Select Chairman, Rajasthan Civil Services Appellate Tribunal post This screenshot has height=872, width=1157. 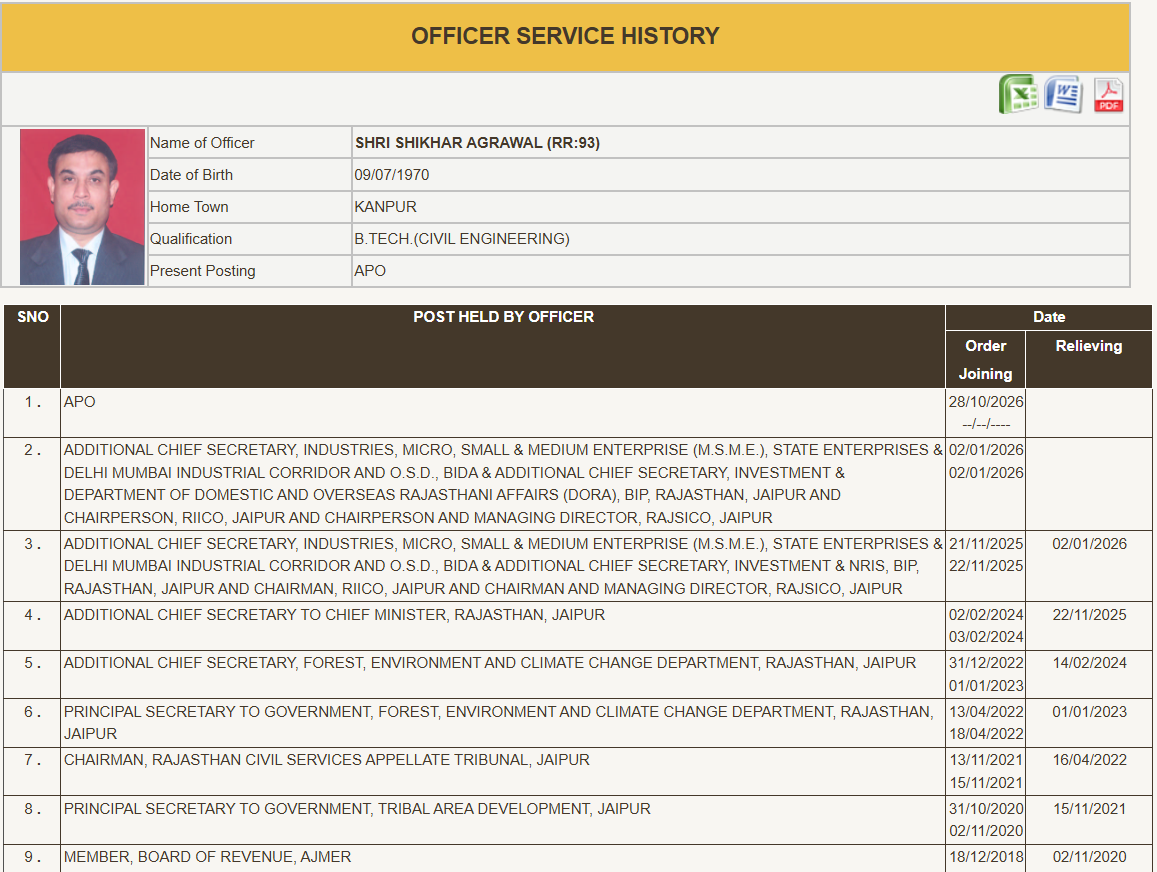pos(327,760)
